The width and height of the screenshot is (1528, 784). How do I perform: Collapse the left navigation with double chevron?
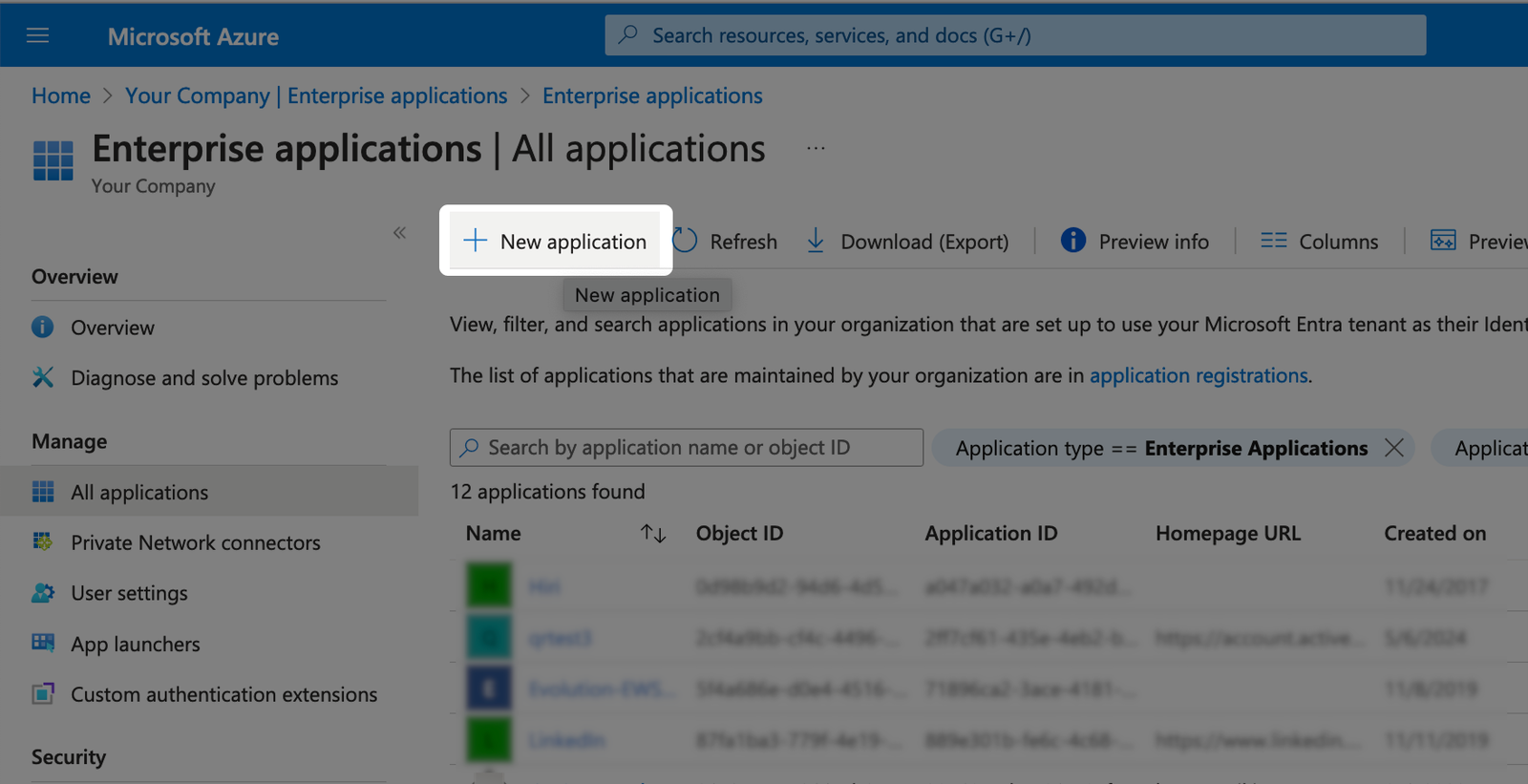[x=399, y=232]
